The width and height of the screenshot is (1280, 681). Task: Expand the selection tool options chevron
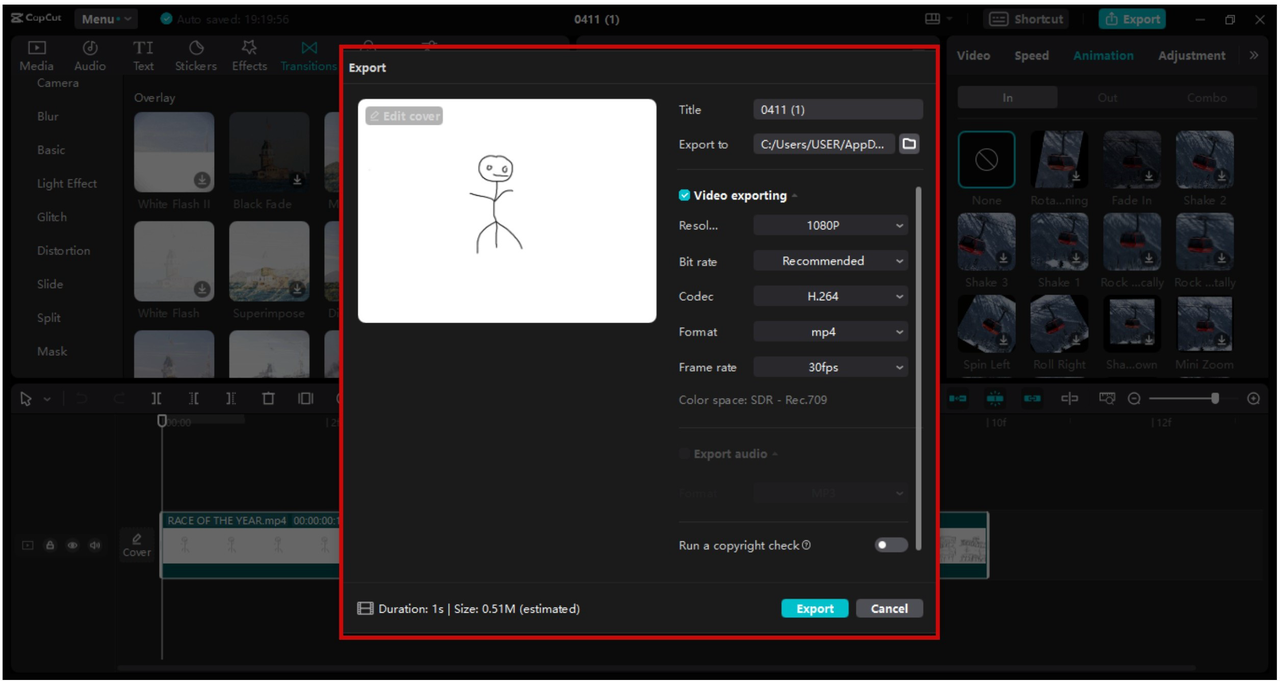[47, 400]
